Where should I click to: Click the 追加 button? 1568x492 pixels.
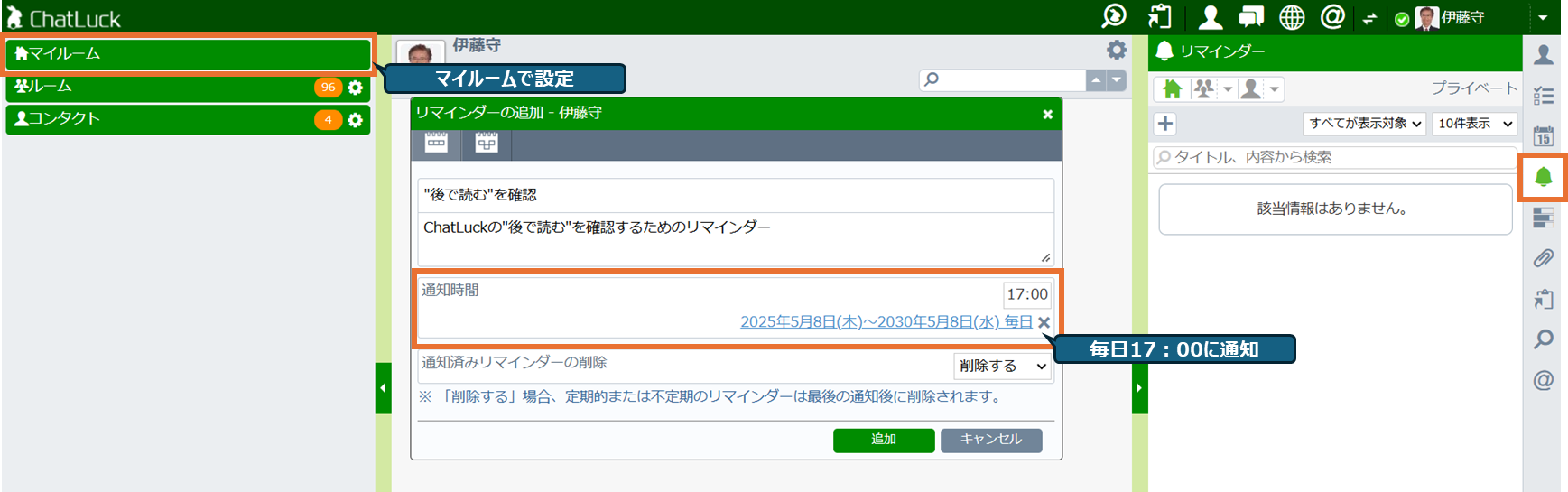(884, 440)
